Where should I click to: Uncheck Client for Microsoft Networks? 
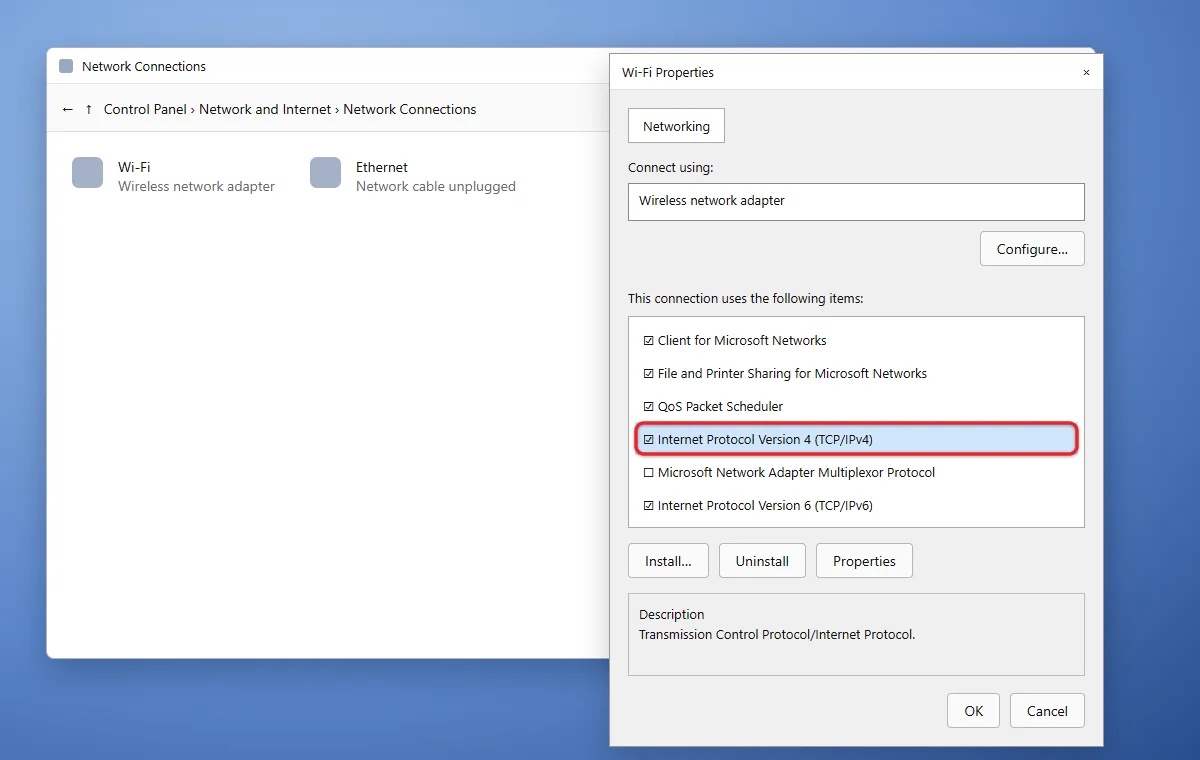coord(648,341)
